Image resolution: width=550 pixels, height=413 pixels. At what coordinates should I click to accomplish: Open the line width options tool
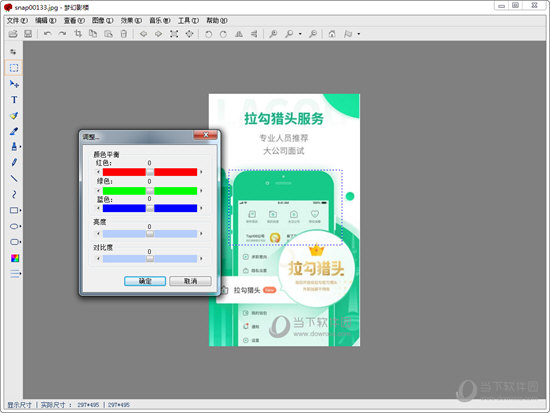(14, 274)
